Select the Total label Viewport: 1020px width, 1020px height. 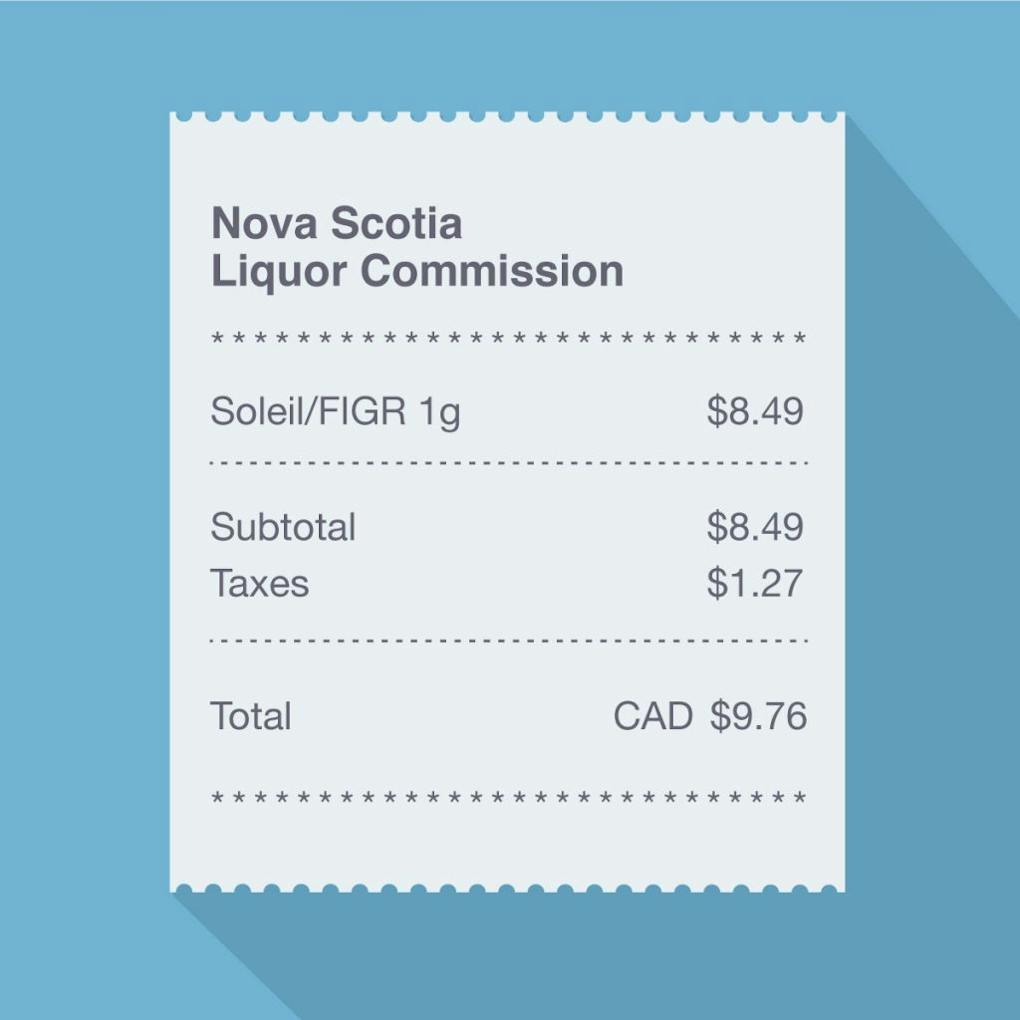251,716
